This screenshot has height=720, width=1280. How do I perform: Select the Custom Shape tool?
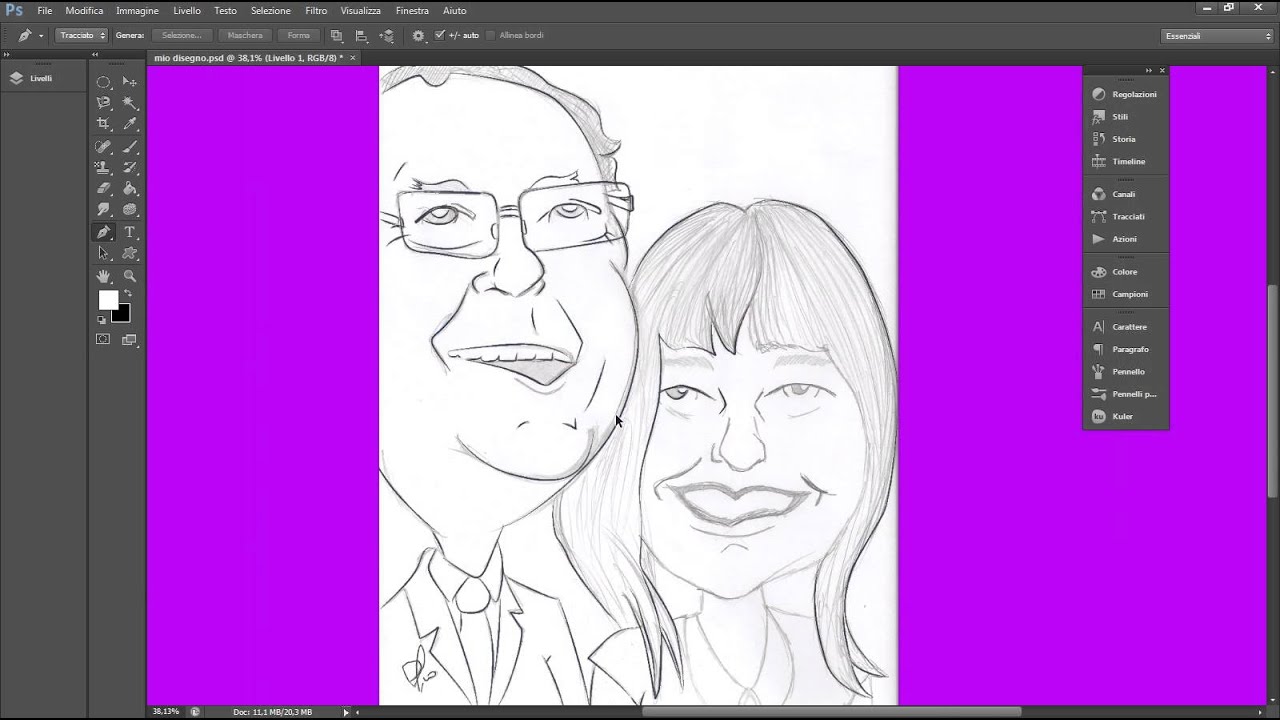point(129,253)
